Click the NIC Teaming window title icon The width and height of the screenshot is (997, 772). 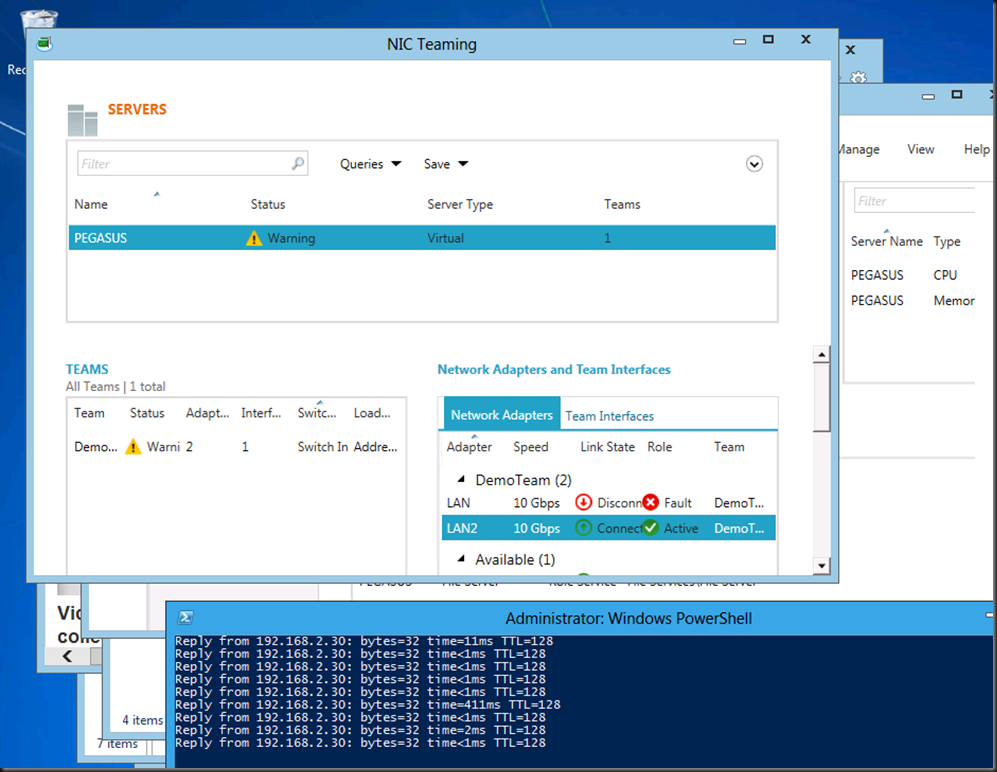click(44, 44)
